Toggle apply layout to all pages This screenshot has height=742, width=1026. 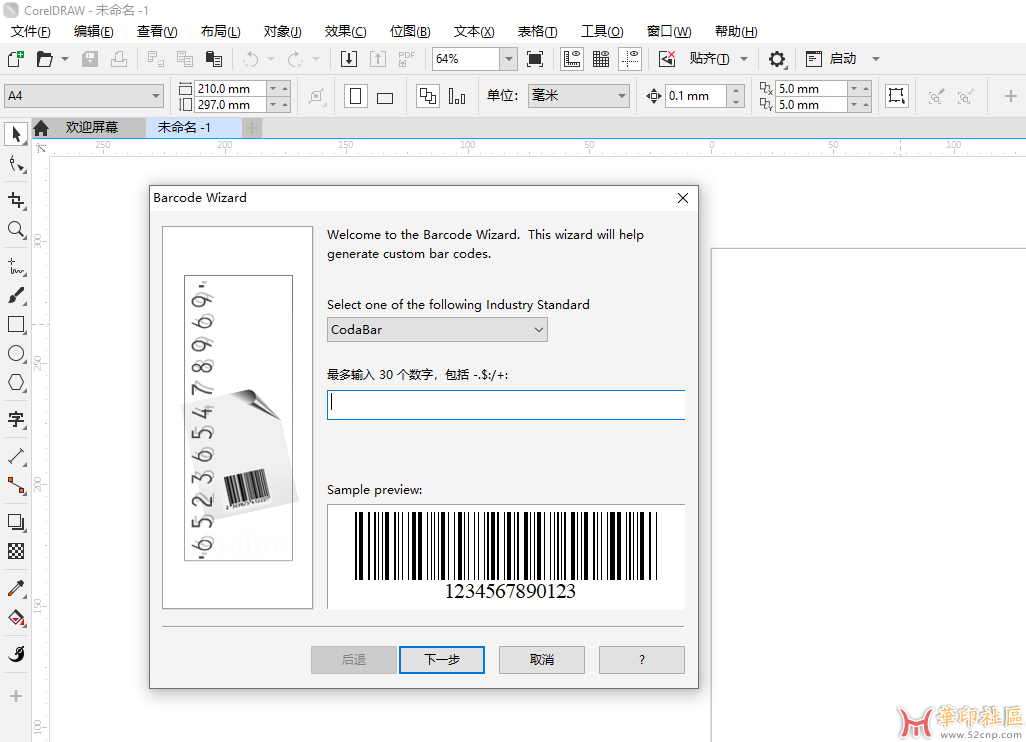[x=428, y=96]
